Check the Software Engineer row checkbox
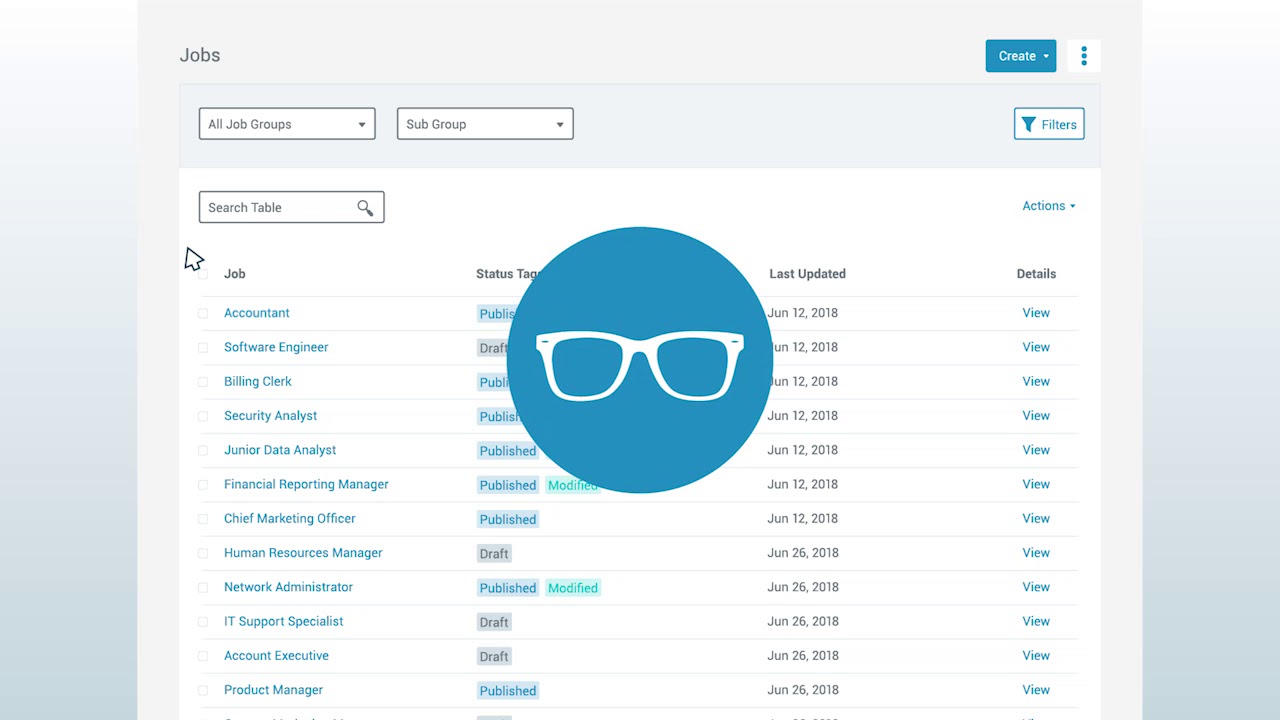The height and width of the screenshot is (720, 1280). (x=203, y=348)
